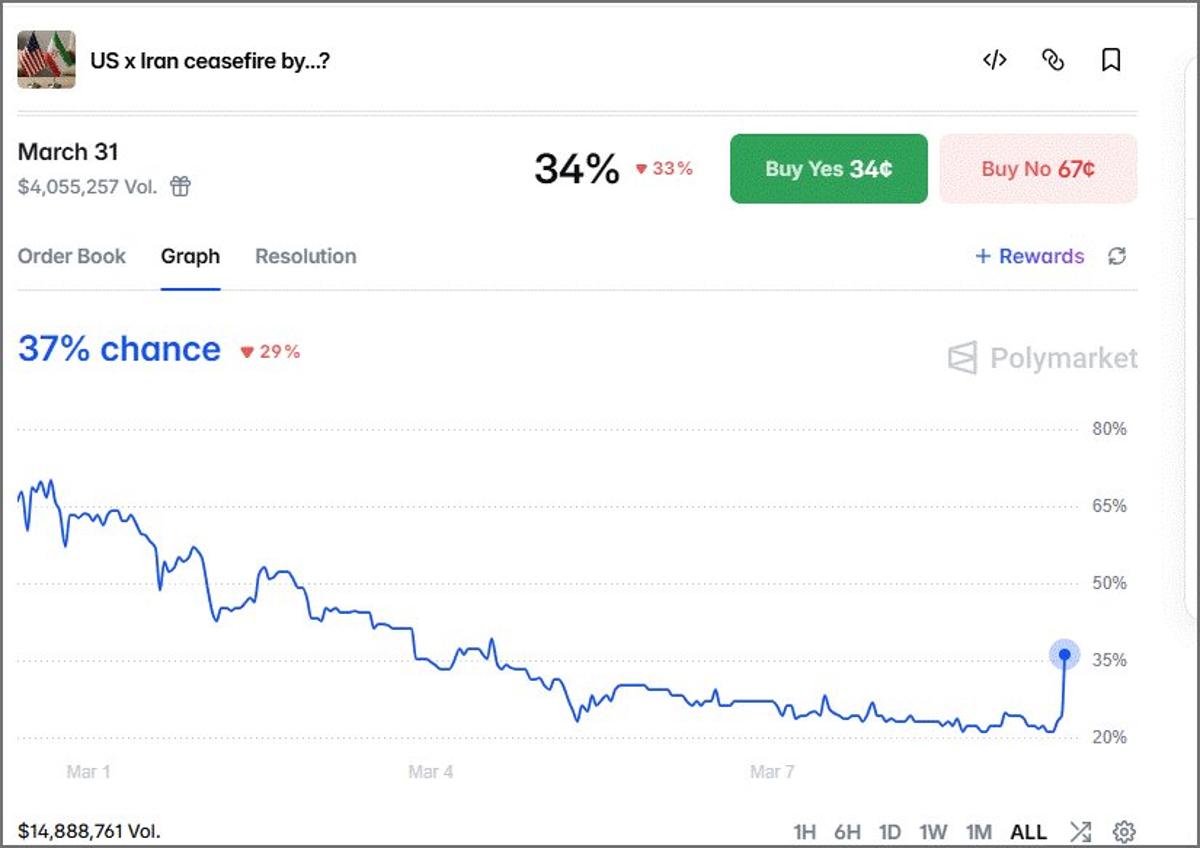Copy the market link icon

tap(1053, 60)
